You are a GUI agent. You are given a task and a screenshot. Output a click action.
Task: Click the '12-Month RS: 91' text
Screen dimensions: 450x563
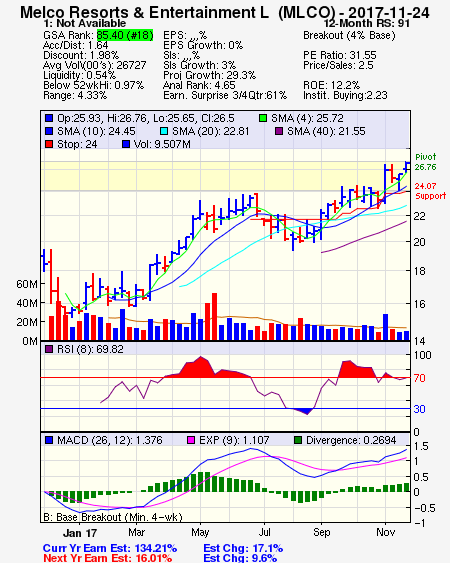click(x=367, y=23)
